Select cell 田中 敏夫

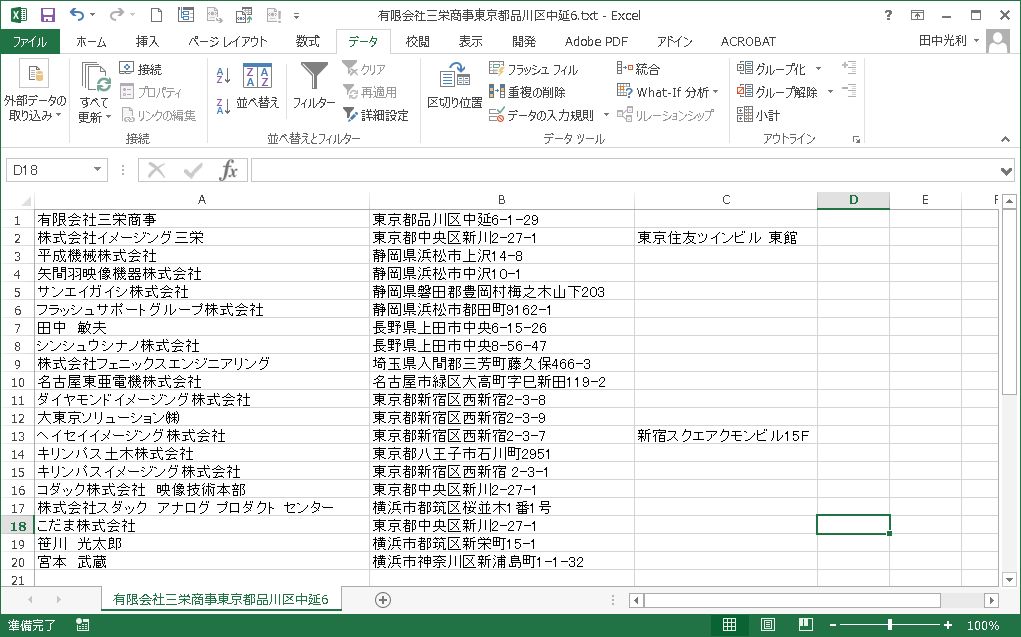coord(202,327)
